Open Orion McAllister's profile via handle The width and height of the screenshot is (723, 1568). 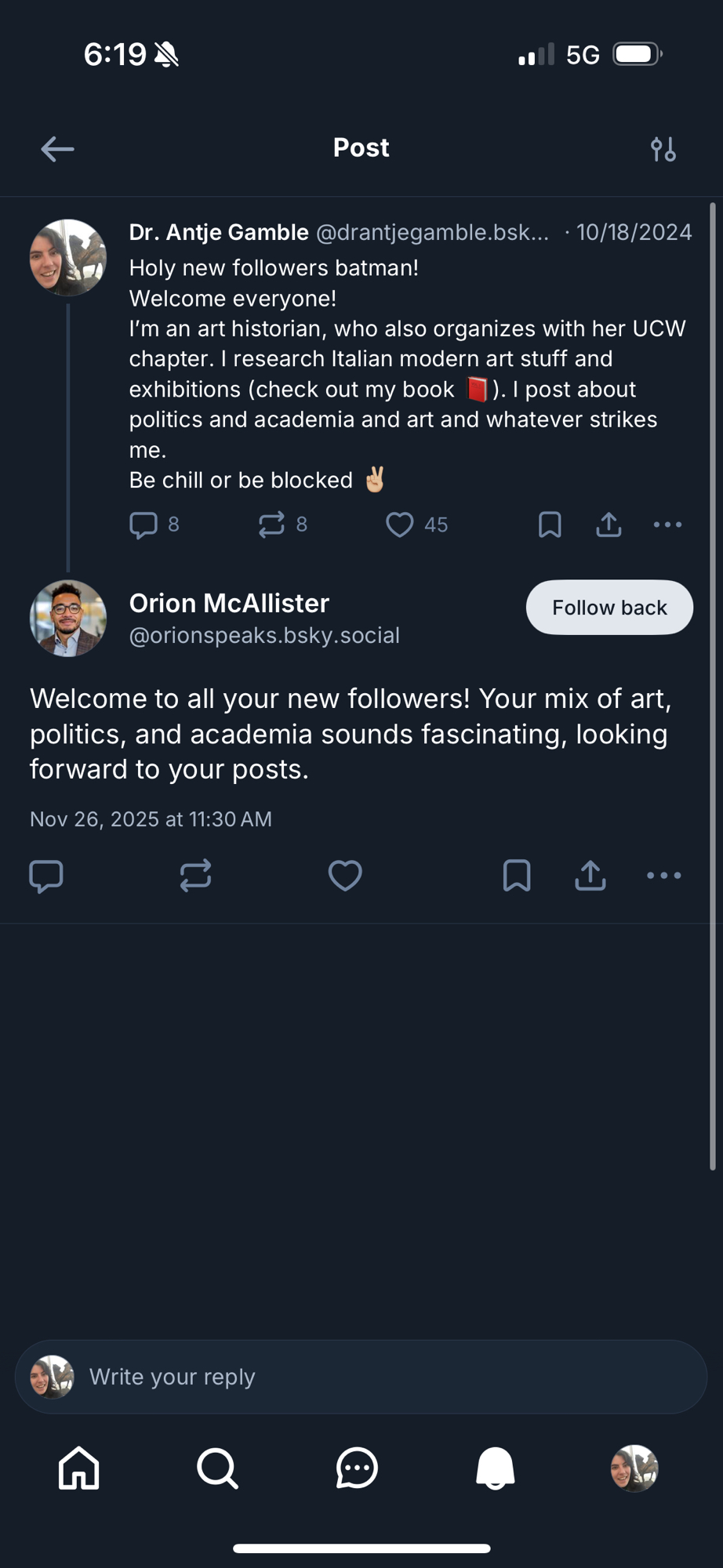264,635
